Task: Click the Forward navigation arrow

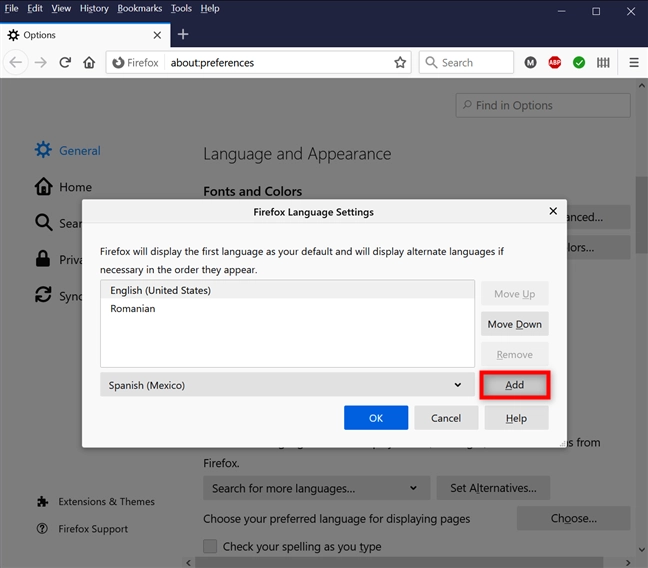Action: pyautogui.click(x=40, y=62)
